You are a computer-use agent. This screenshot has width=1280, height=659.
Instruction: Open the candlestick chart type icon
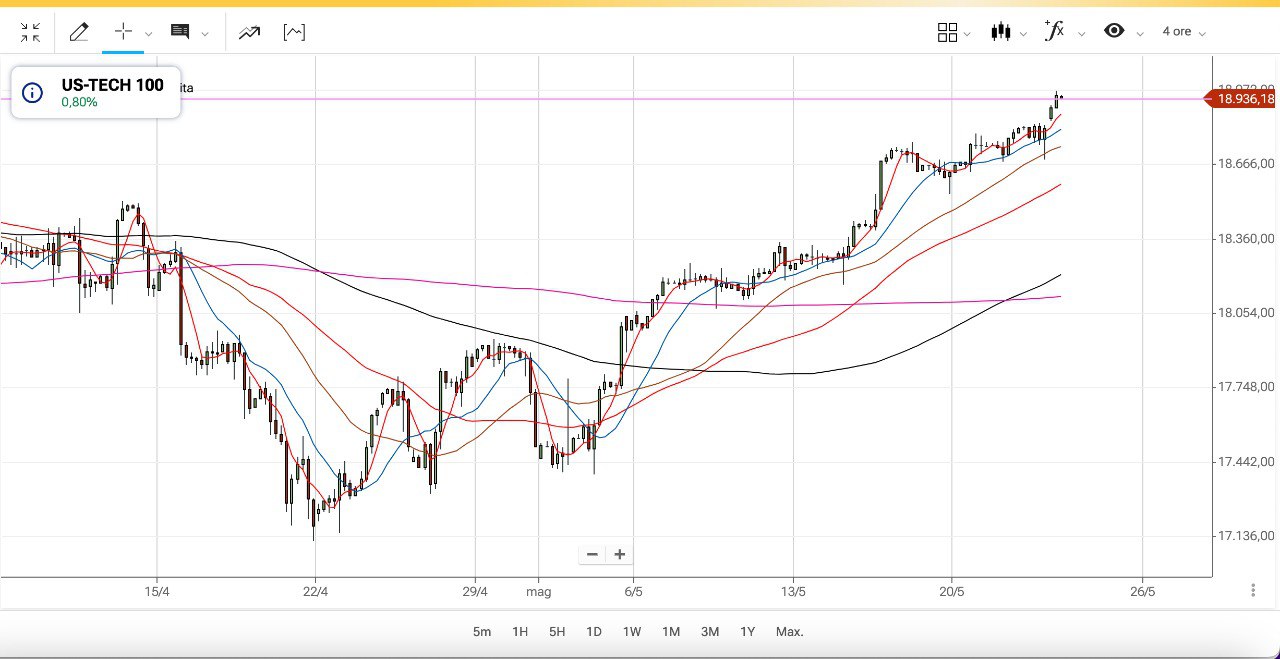click(1000, 32)
